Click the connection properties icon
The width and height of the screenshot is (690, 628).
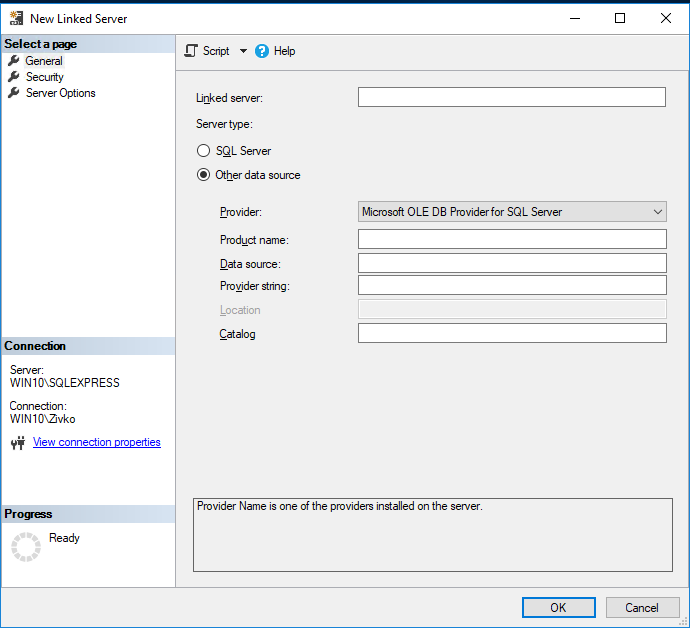pyautogui.click(x=17, y=443)
